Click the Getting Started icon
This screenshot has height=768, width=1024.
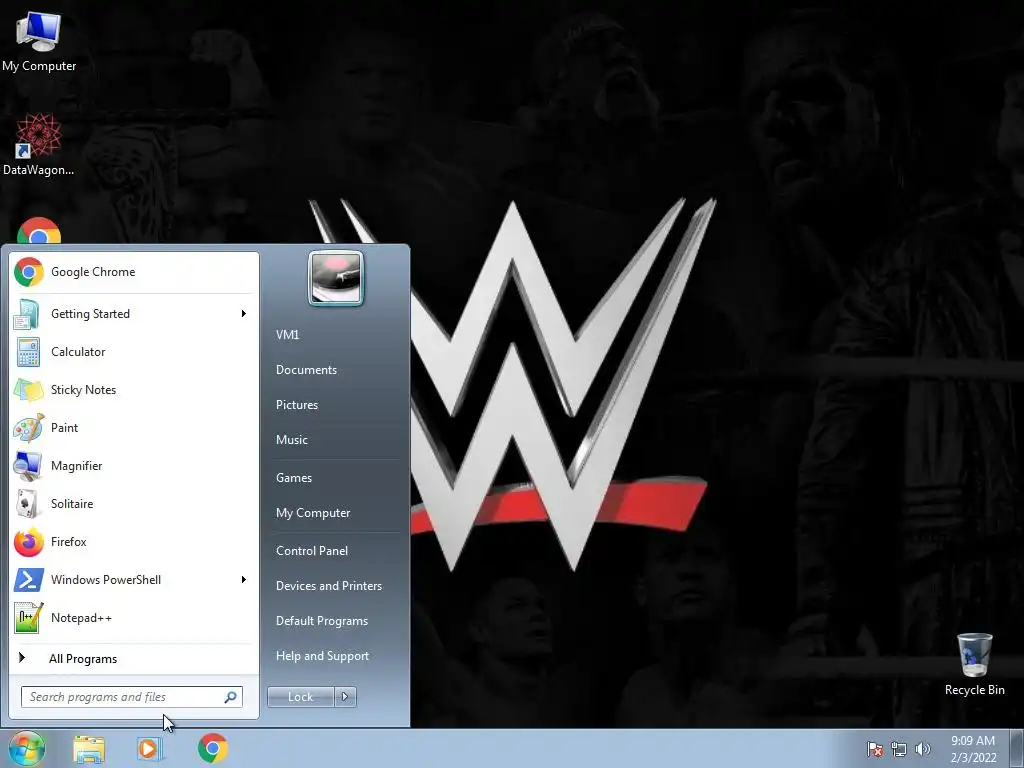[28, 314]
